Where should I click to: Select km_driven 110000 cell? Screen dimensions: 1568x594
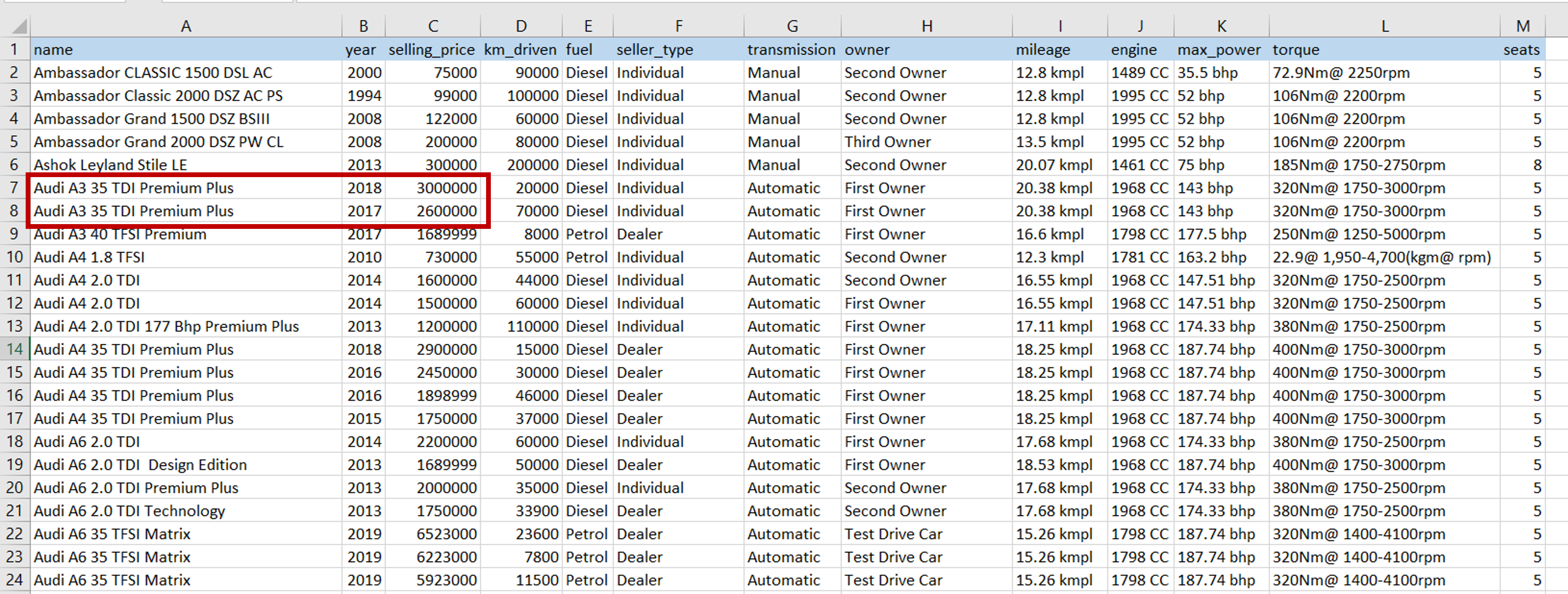coord(521,327)
